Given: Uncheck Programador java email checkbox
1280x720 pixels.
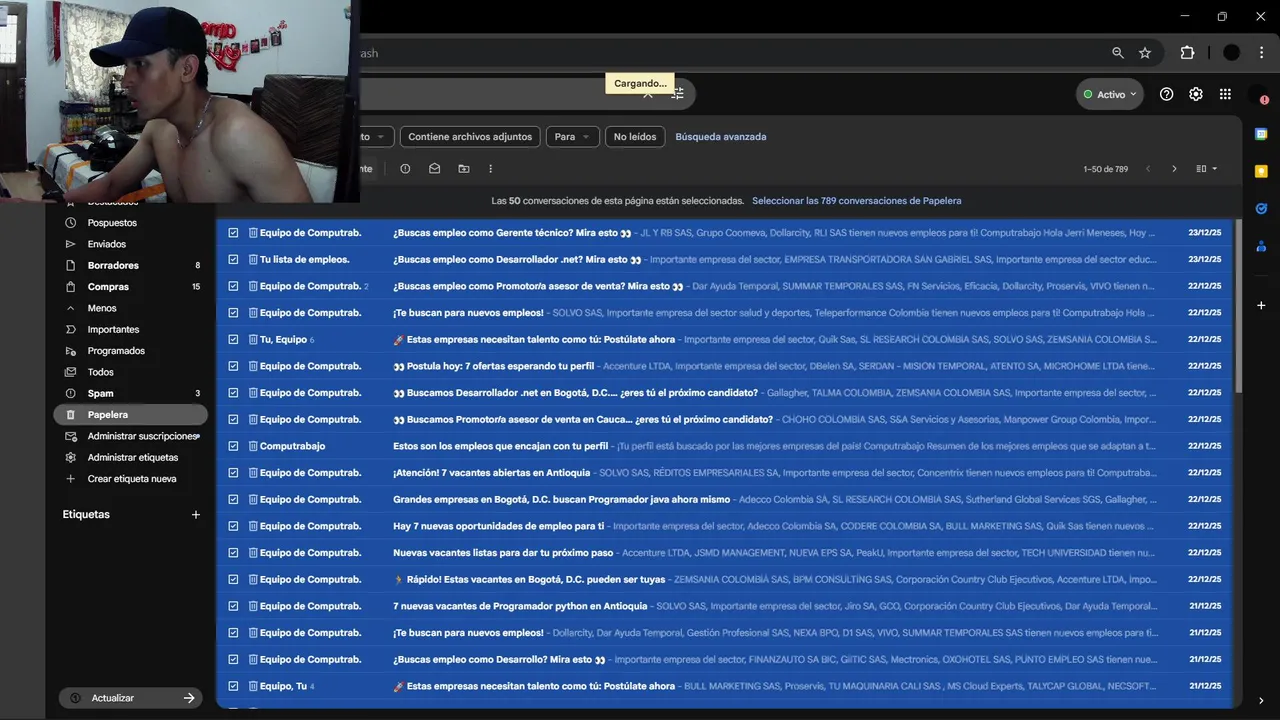Looking at the screenshot, I should point(233,499).
